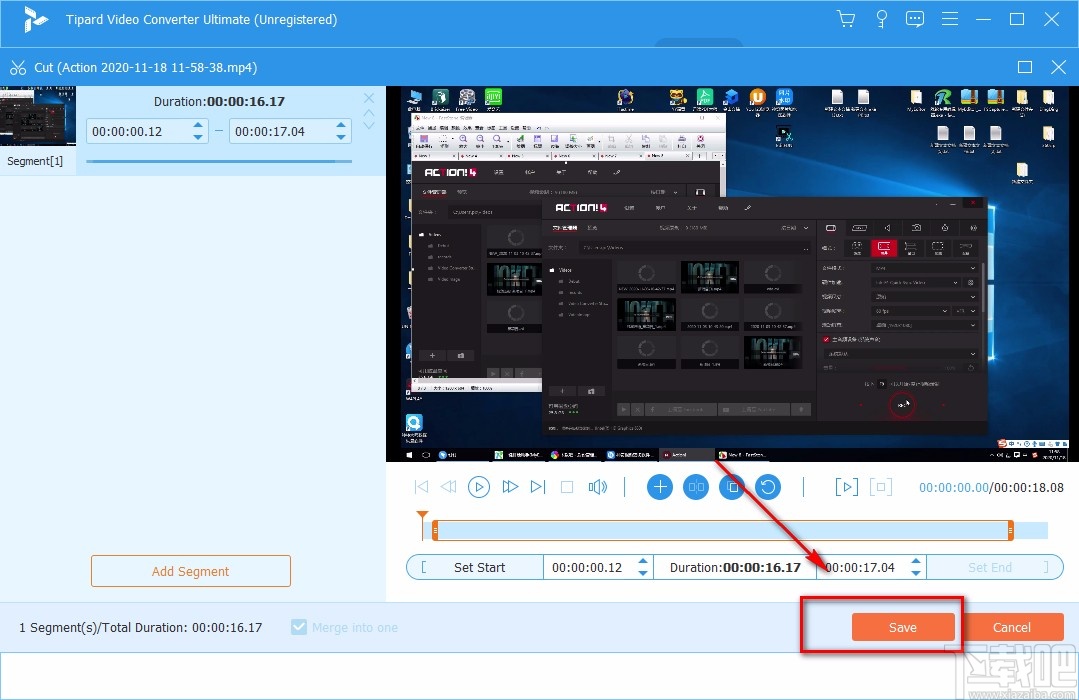Delete Segment[1] with its X icon
The image size is (1079, 700).
[369, 98]
